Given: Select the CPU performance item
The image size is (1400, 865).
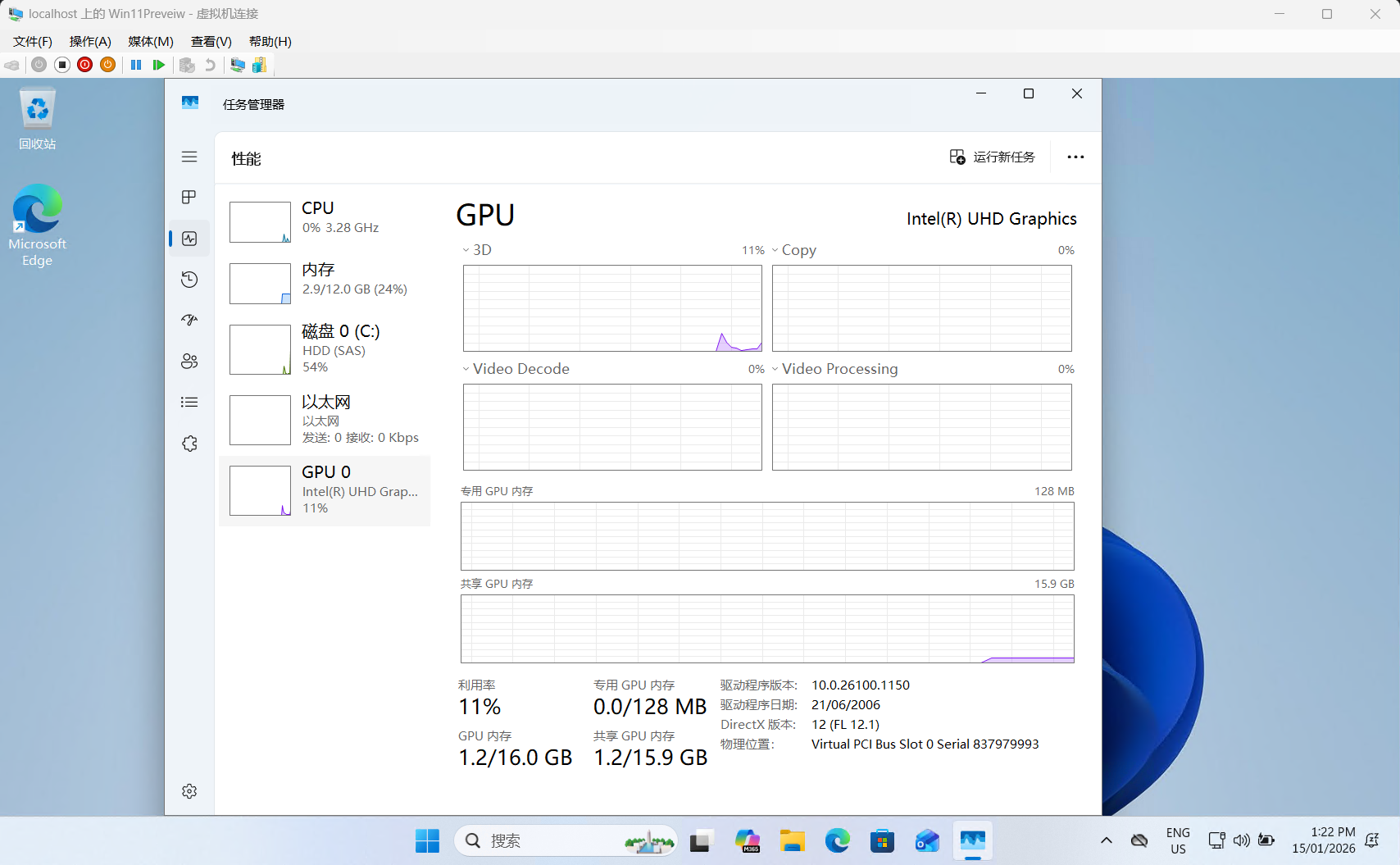Looking at the screenshot, I should pyautogui.click(x=325, y=221).
